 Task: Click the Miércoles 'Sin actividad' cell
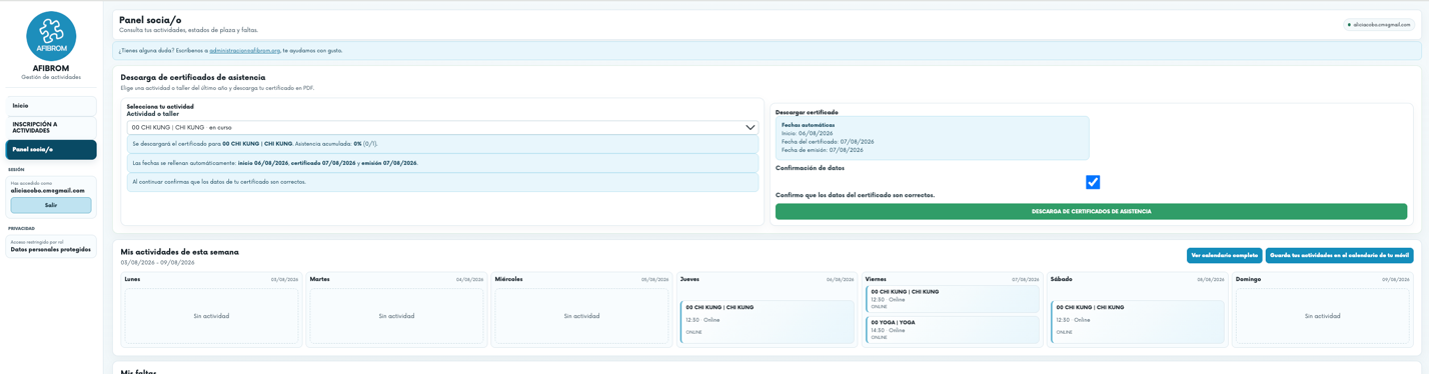click(x=581, y=316)
